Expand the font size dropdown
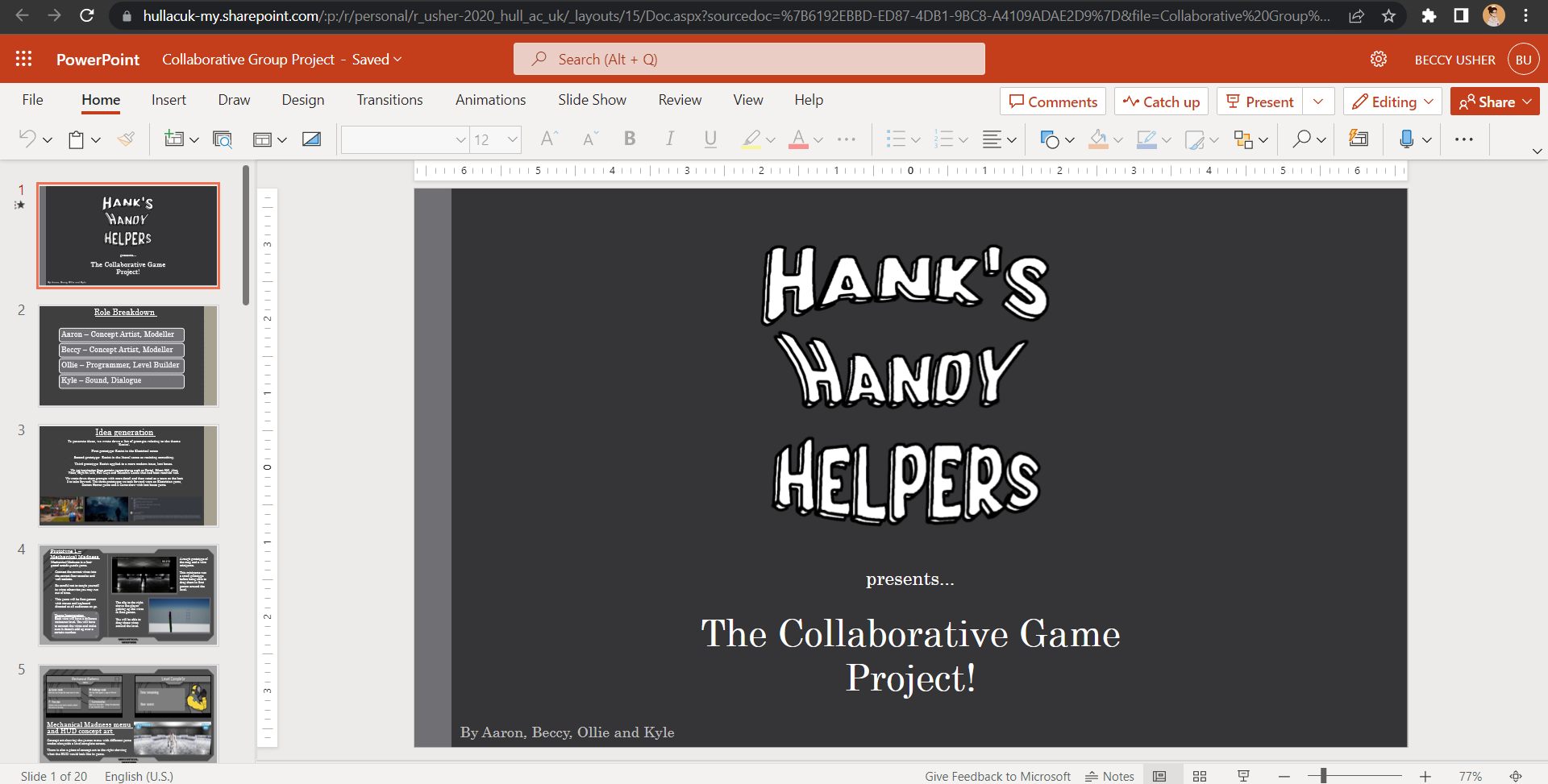 (x=512, y=139)
